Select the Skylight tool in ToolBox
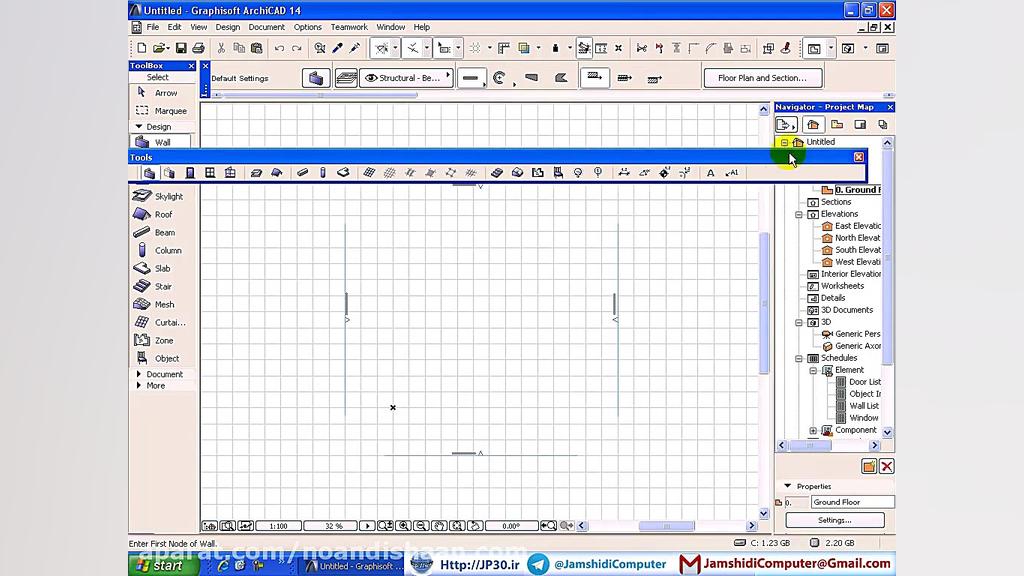 point(159,196)
